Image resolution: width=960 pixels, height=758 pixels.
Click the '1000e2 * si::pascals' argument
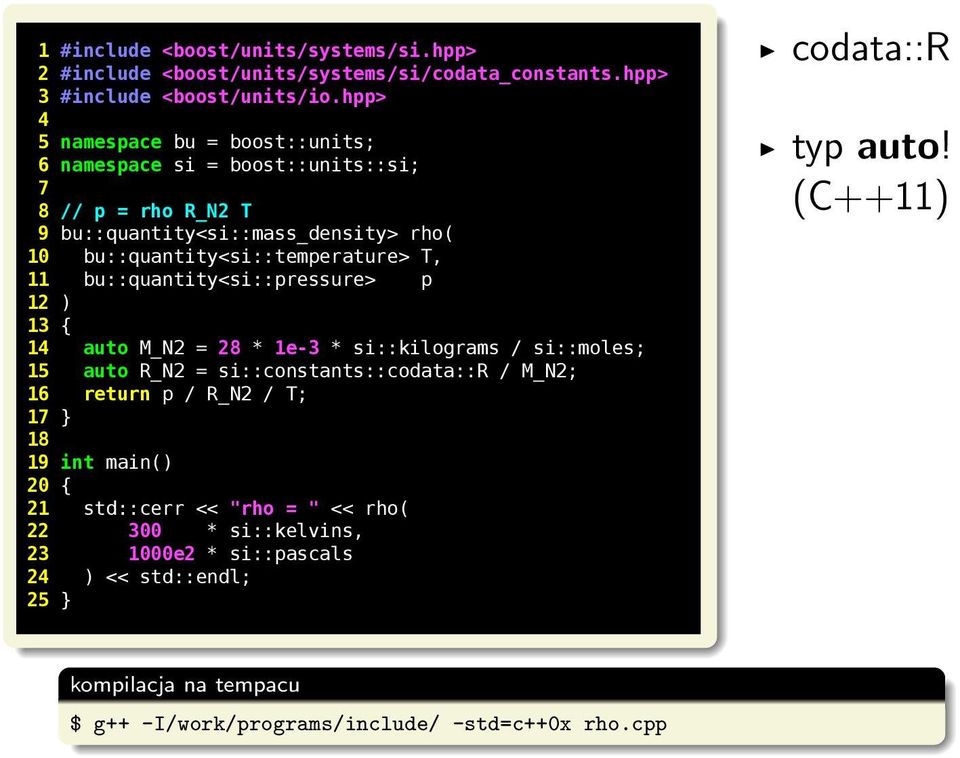coord(241,553)
